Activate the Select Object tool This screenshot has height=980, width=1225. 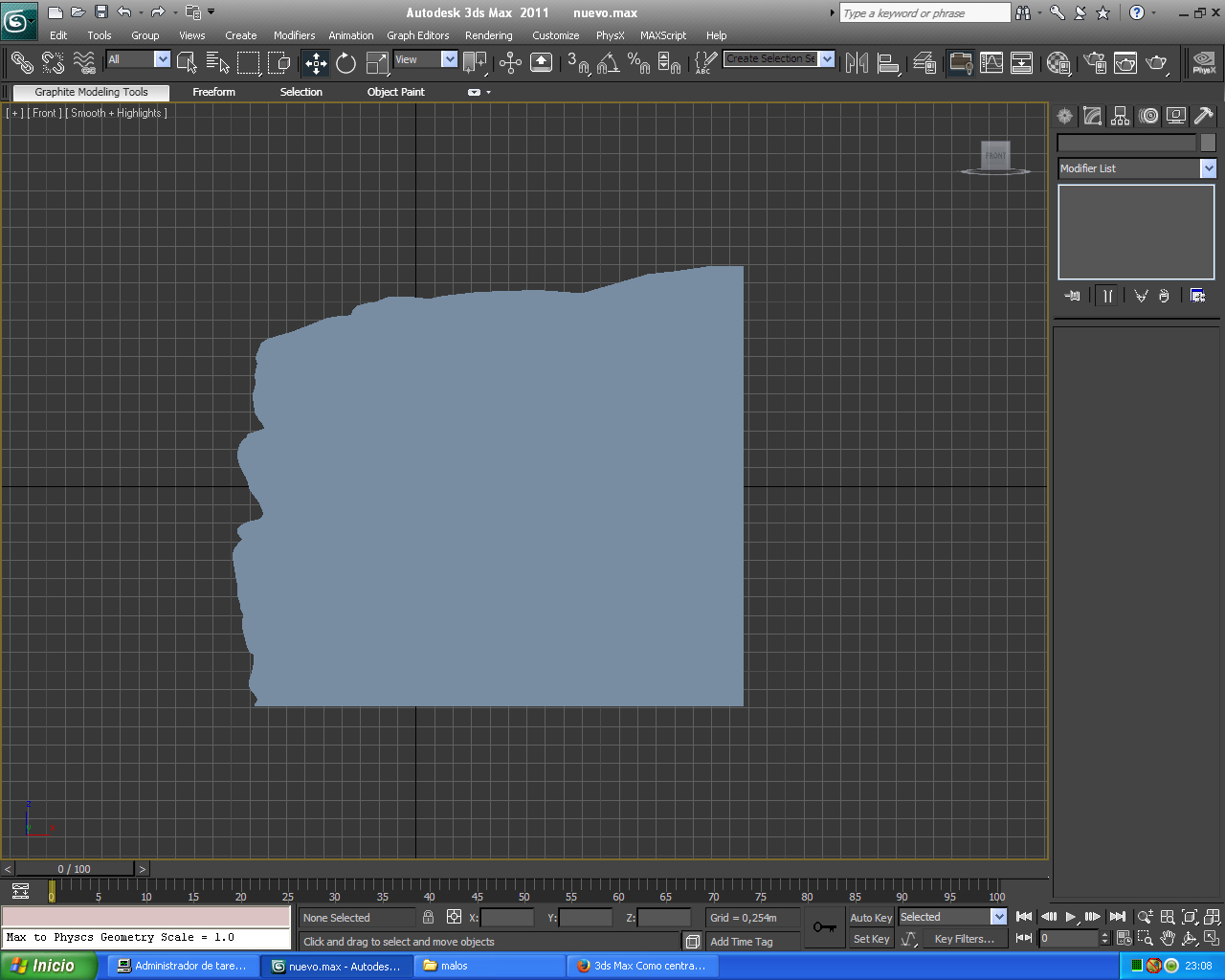pyautogui.click(x=188, y=63)
